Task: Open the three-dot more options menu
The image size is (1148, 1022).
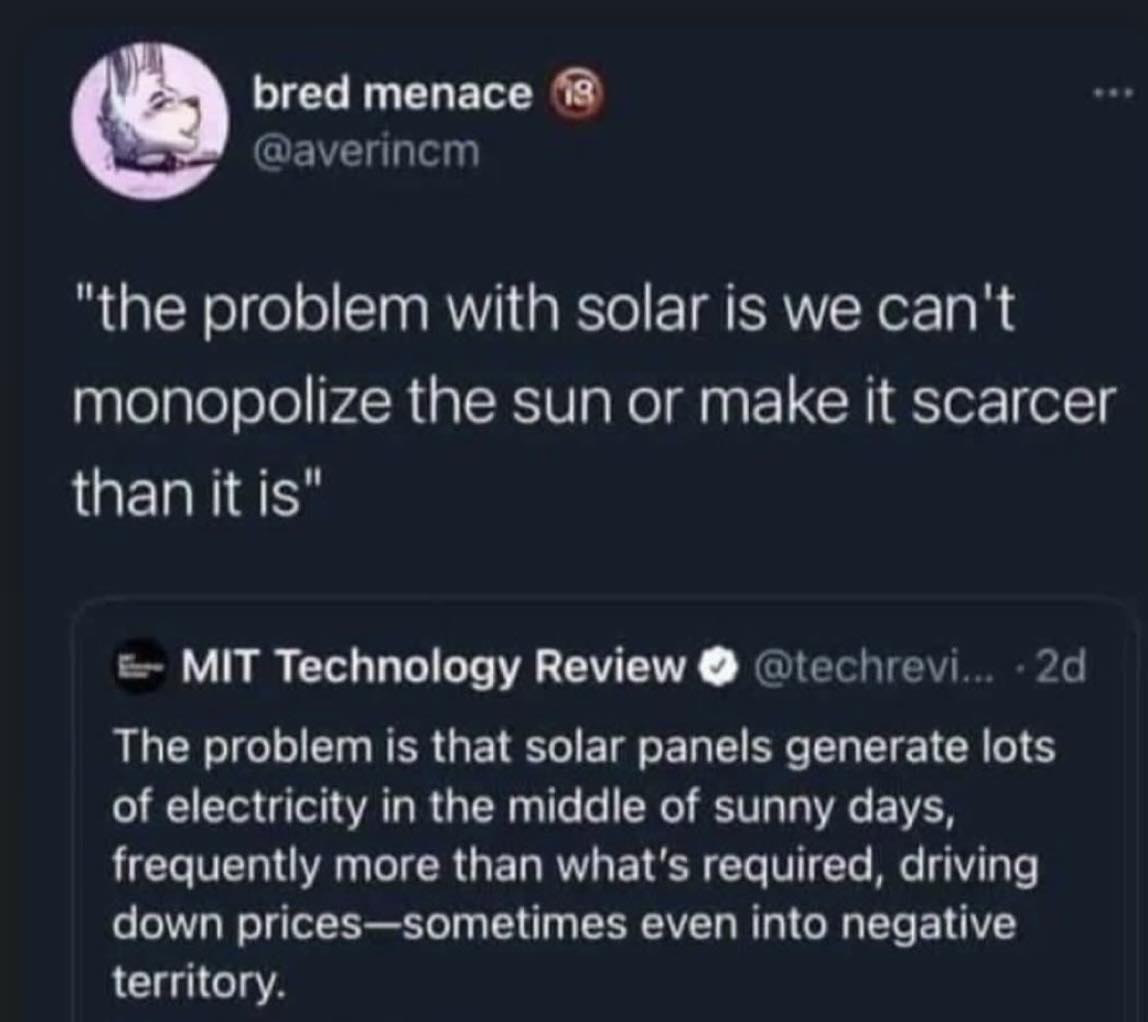Action: (1113, 94)
